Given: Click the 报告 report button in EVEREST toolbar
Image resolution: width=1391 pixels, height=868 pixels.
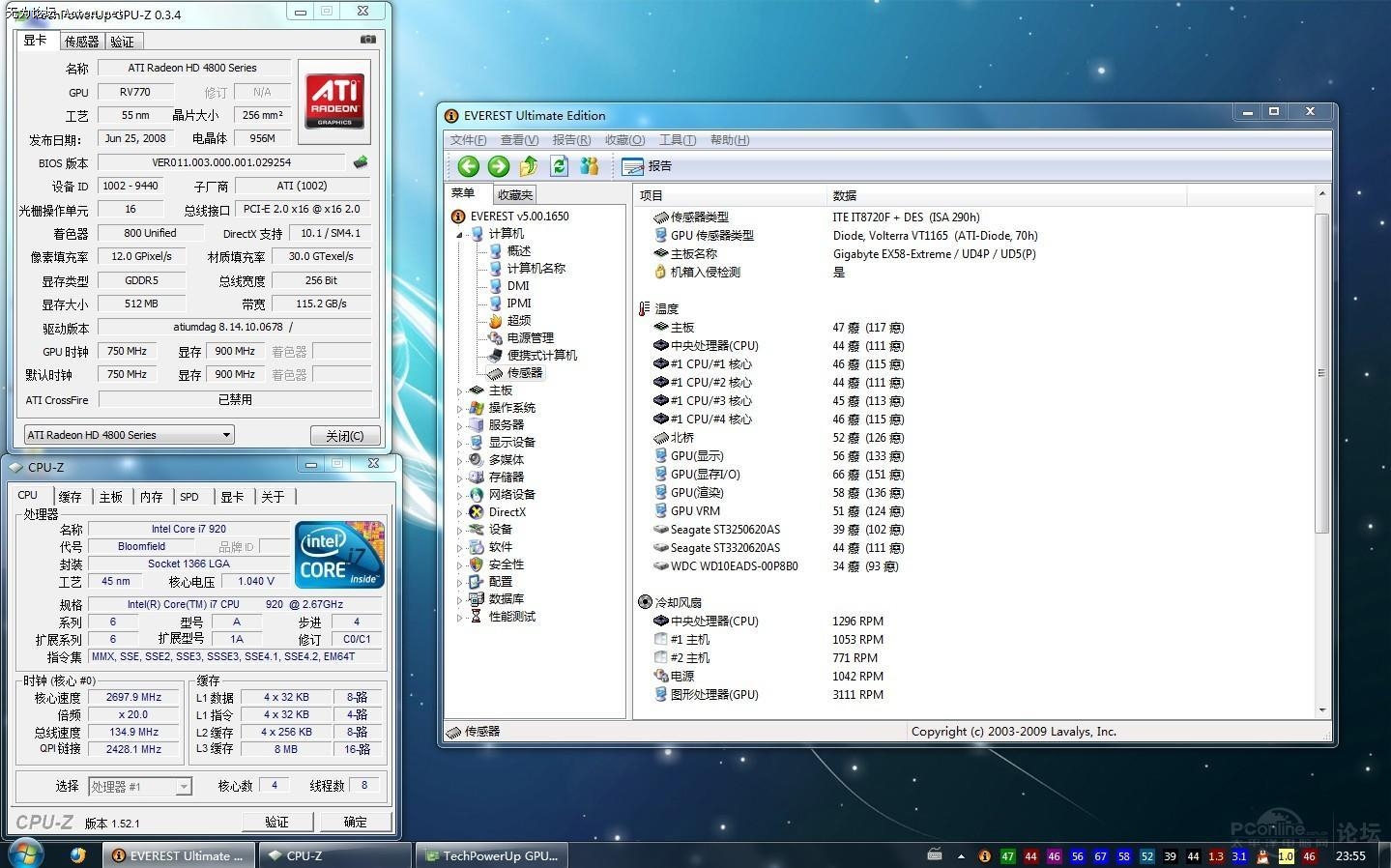Looking at the screenshot, I should [647, 166].
